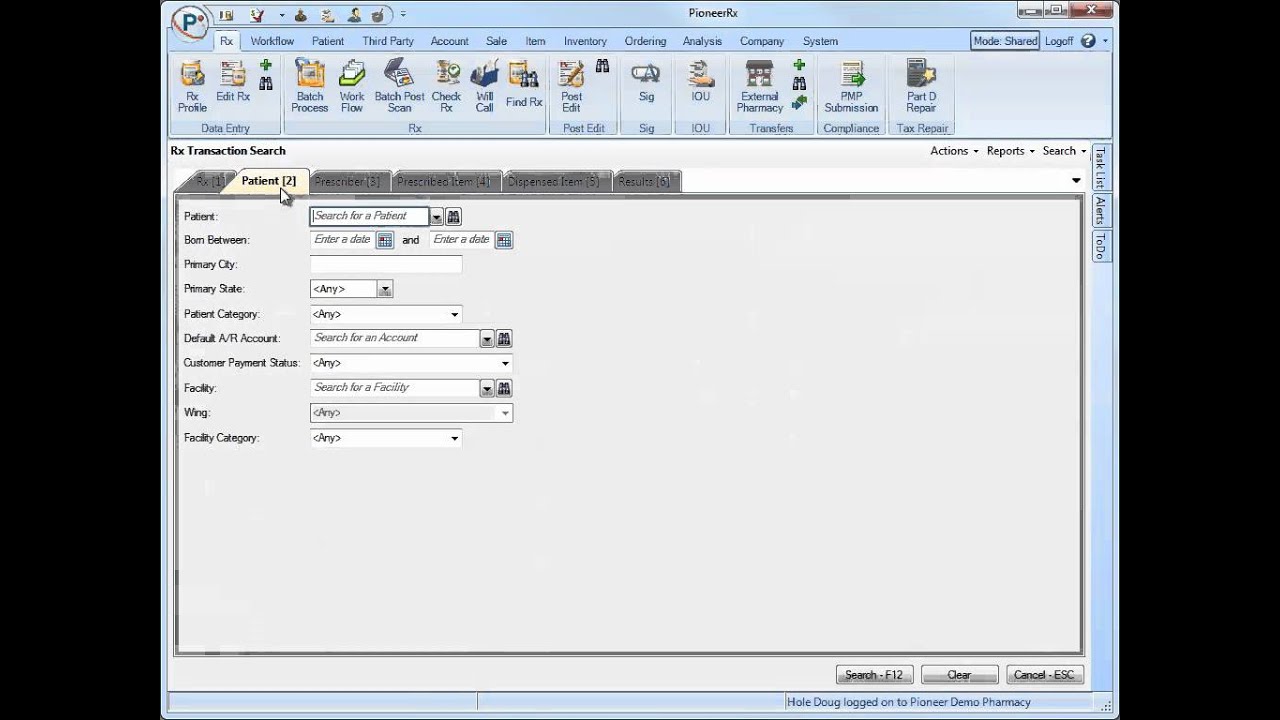Screen dimensions: 1280x720
Task: Click the binoculars in Transfers group
Action: tap(799, 84)
